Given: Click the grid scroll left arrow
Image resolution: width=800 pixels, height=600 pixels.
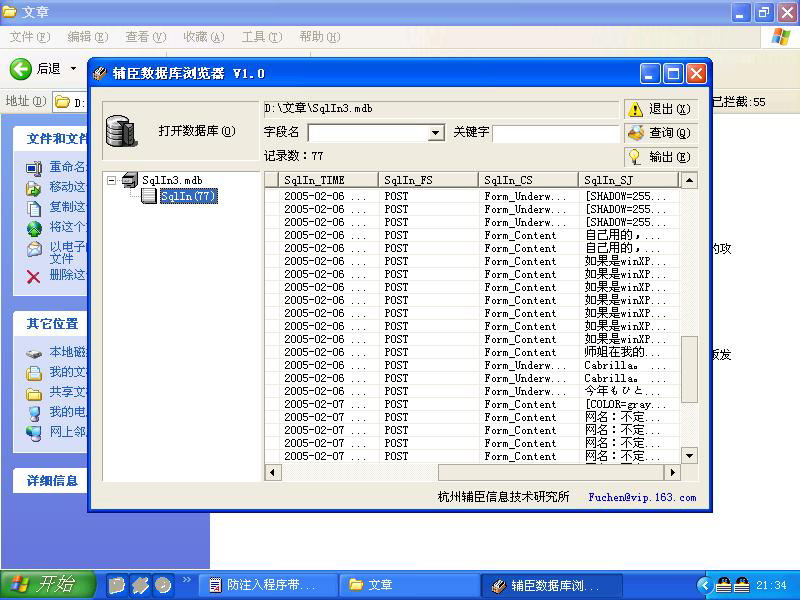Looking at the screenshot, I should pyautogui.click(x=272, y=472).
